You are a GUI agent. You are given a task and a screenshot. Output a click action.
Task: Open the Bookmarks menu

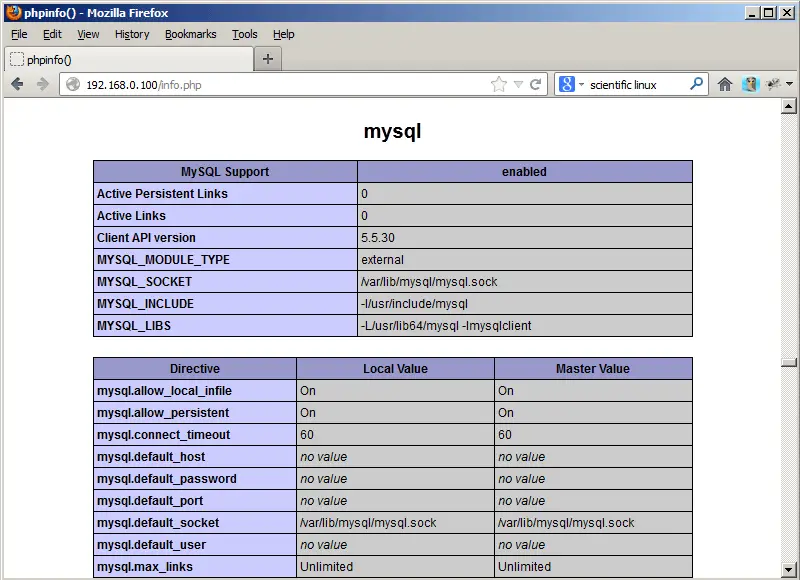(x=190, y=34)
